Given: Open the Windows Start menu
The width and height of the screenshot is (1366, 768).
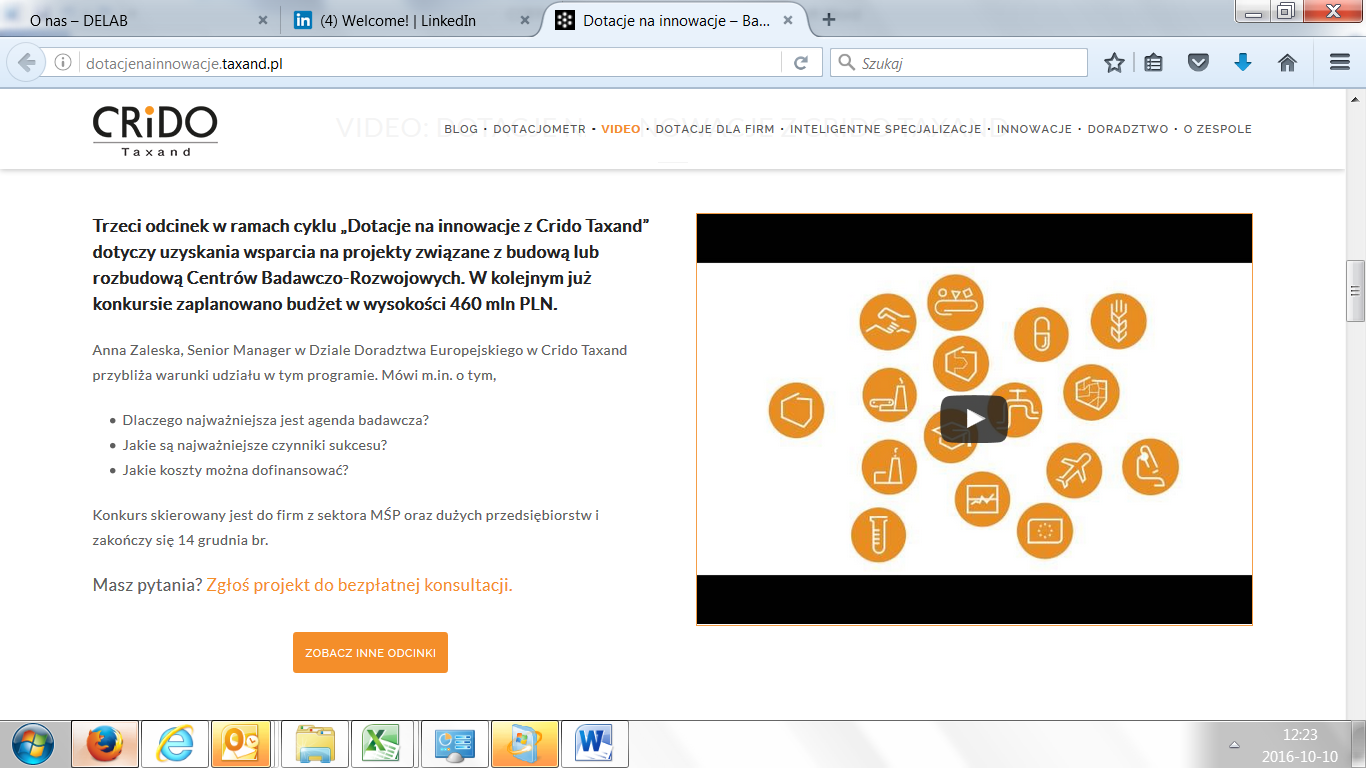Looking at the screenshot, I should click(x=33, y=744).
